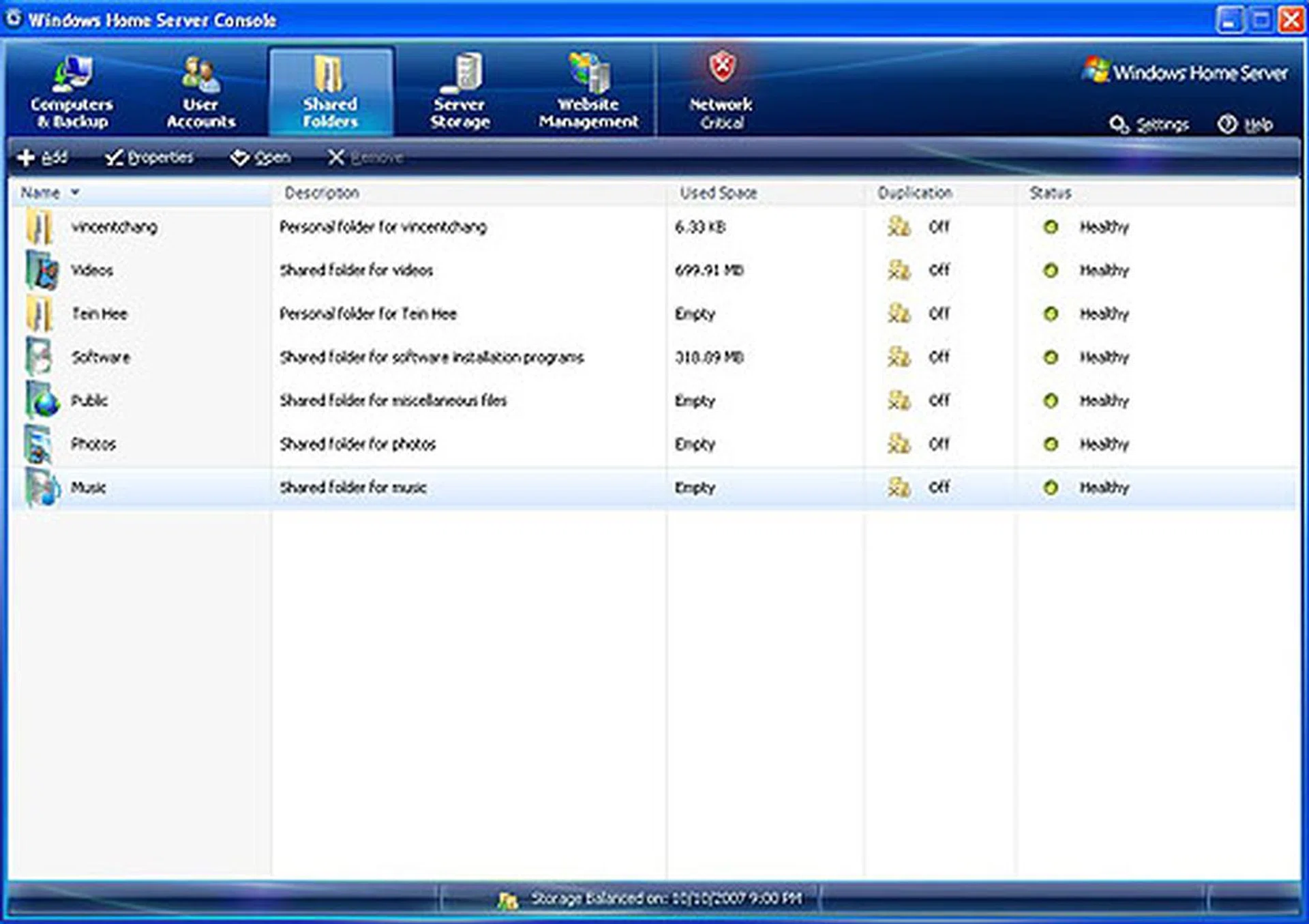Image resolution: width=1309 pixels, height=924 pixels.
Task: Click the Server Storage icon
Action: pos(462,72)
